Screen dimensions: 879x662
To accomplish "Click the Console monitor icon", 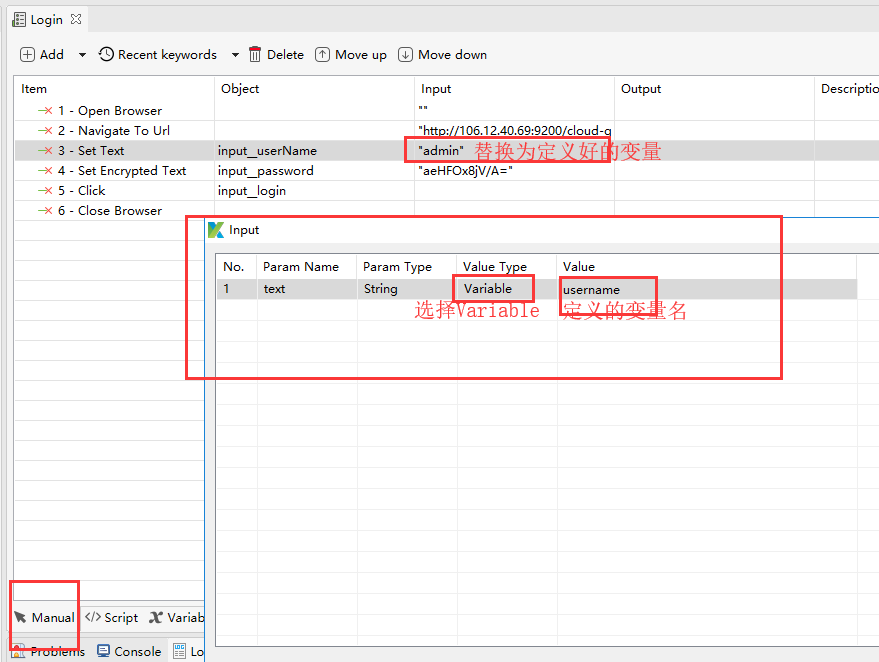I will (103, 651).
